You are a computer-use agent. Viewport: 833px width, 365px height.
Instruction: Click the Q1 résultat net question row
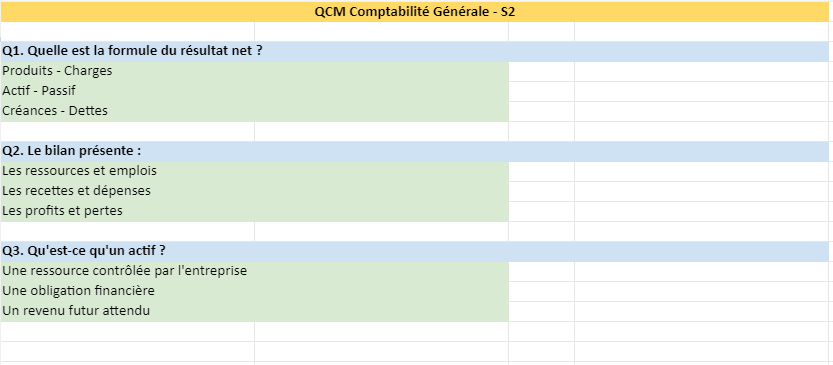click(414, 52)
